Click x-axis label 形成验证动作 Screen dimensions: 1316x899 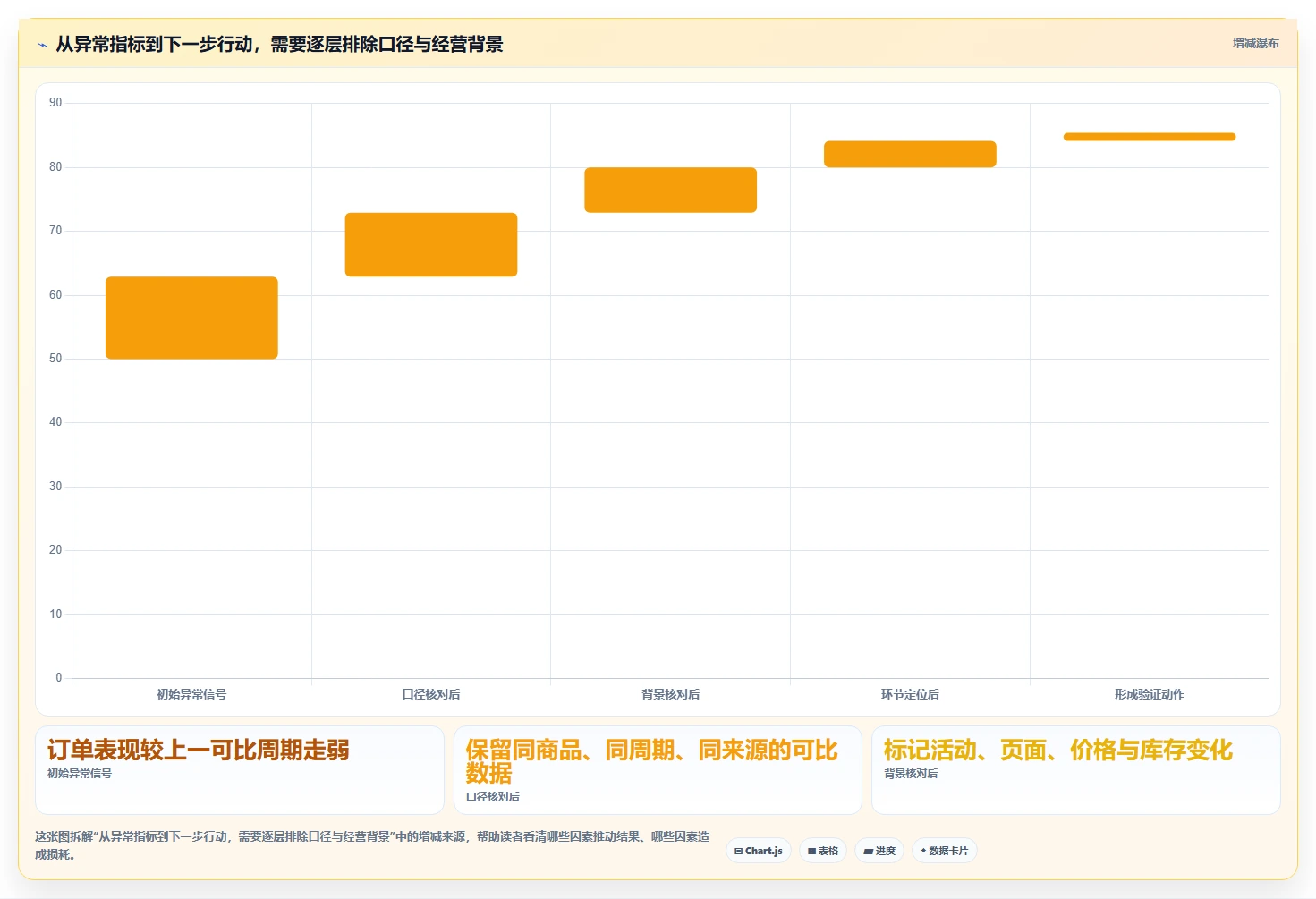click(x=1150, y=694)
